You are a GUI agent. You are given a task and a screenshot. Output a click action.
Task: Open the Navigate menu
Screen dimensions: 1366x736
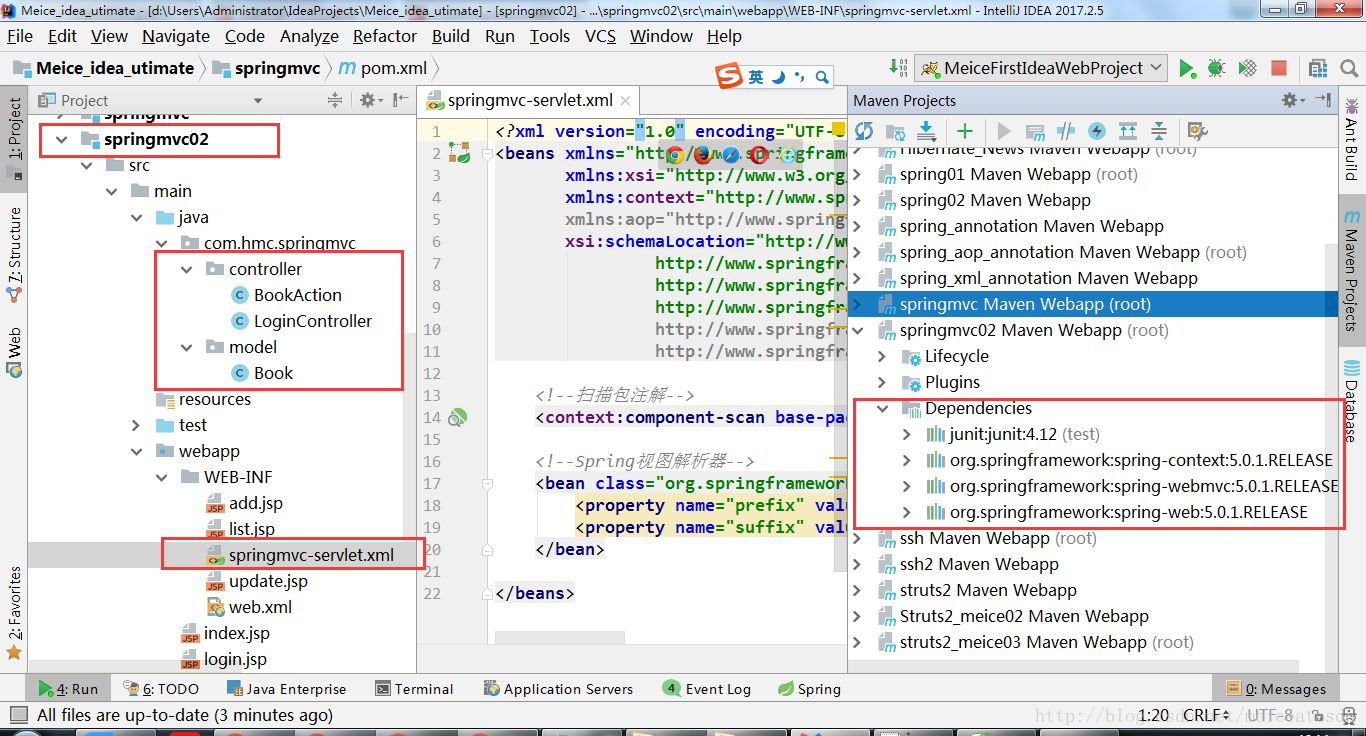pyautogui.click(x=176, y=36)
